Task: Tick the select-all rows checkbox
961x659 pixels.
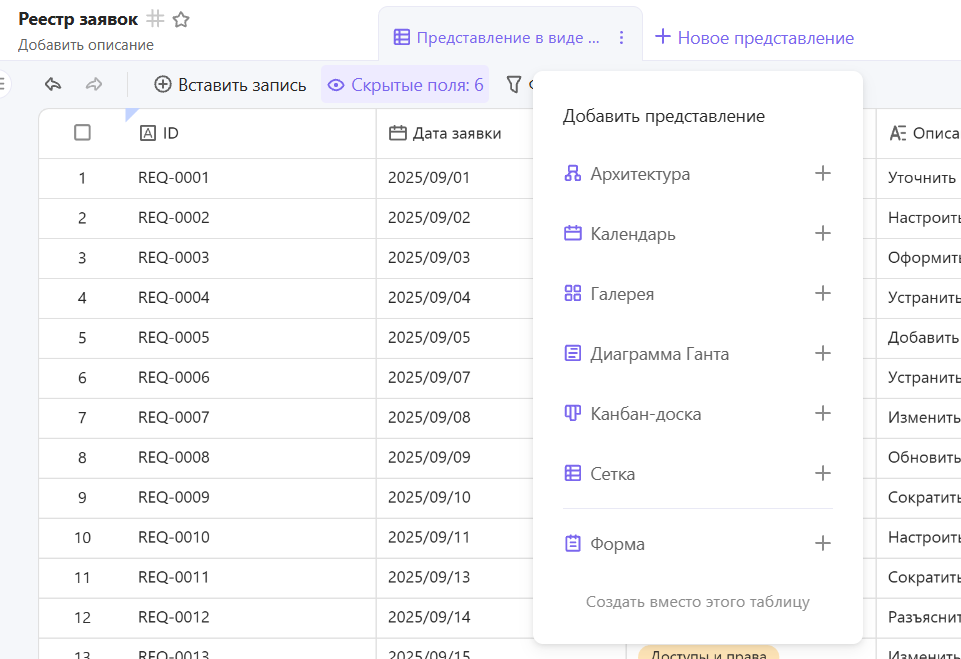Action: [x=82, y=133]
